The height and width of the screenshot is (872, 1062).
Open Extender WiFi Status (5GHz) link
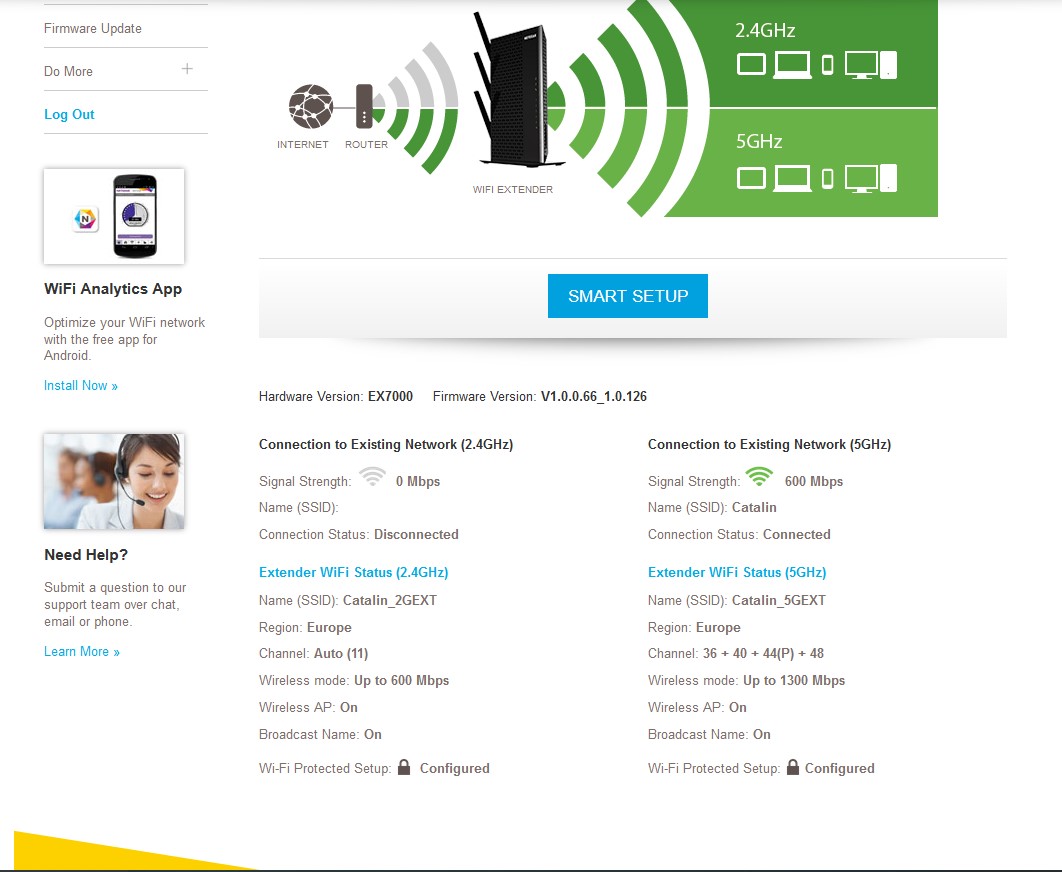pyautogui.click(x=737, y=573)
